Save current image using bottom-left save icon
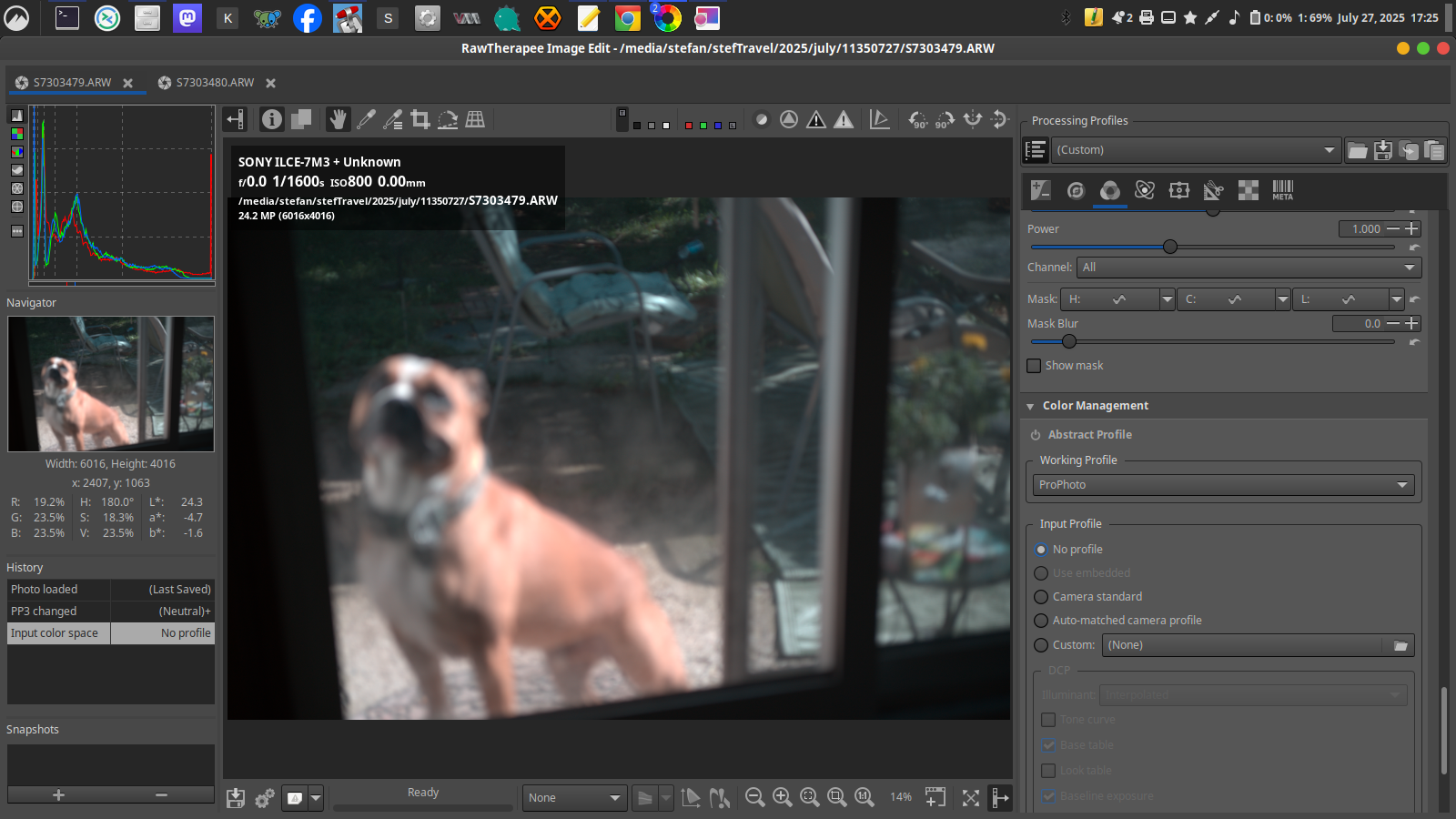The height and width of the screenshot is (819, 1456). (x=236, y=798)
